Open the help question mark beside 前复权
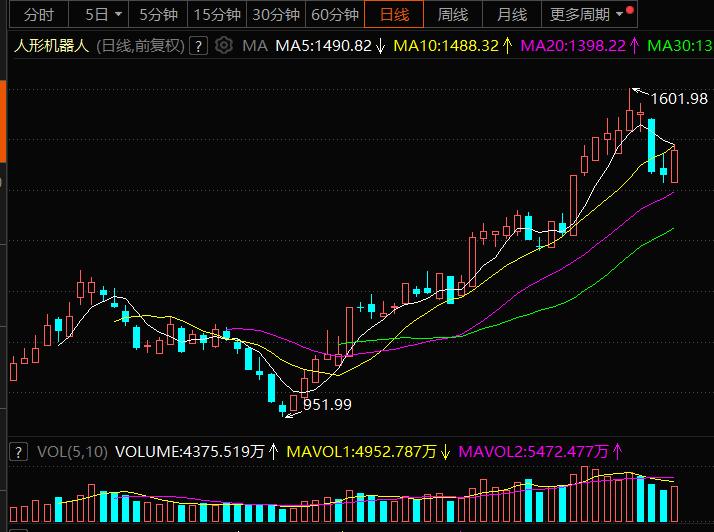 199,46
